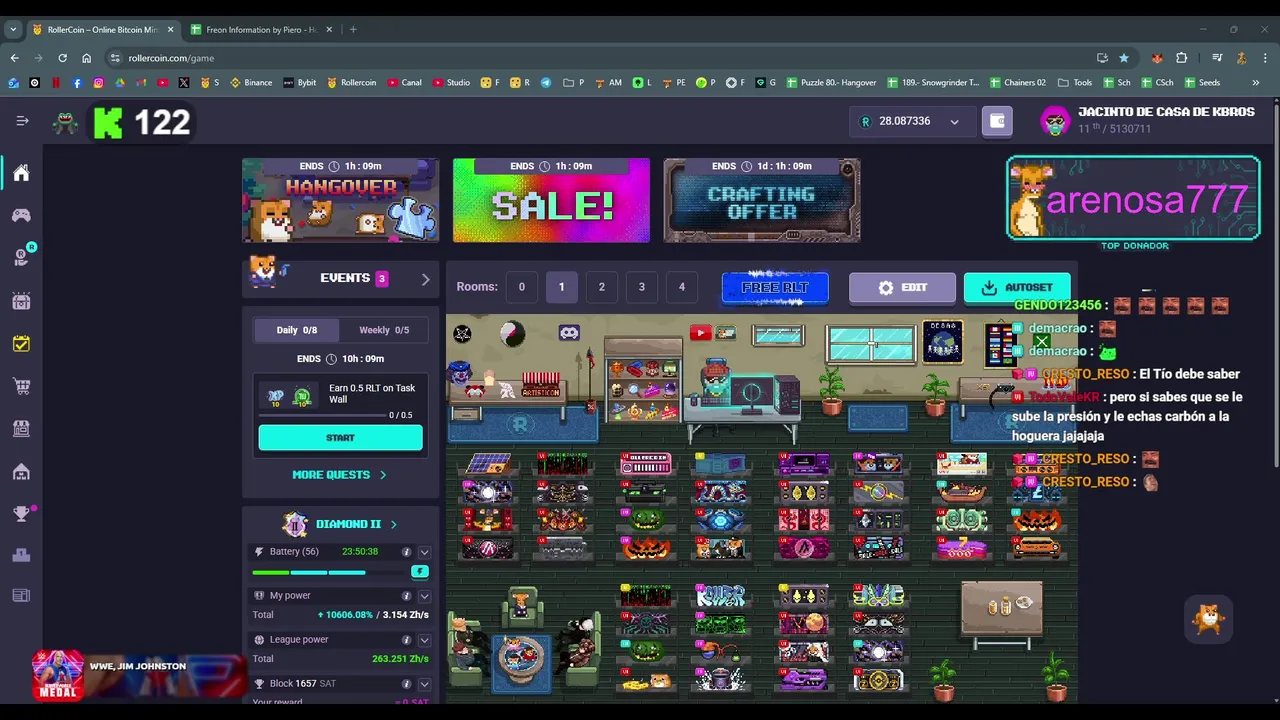Expand the League power section chevron
This screenshot has width=1280, height=720.
(424, 640)
